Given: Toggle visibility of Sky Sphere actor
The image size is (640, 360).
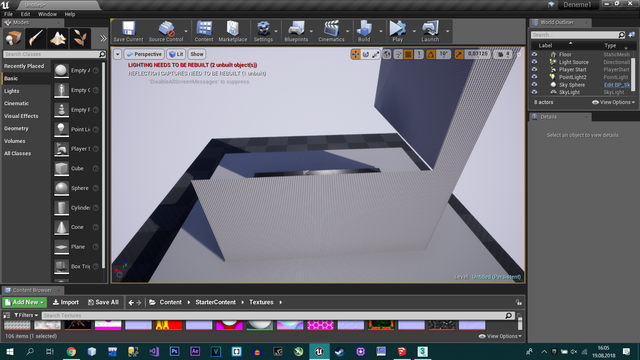Looking at the screenshot, I should 534,84.
